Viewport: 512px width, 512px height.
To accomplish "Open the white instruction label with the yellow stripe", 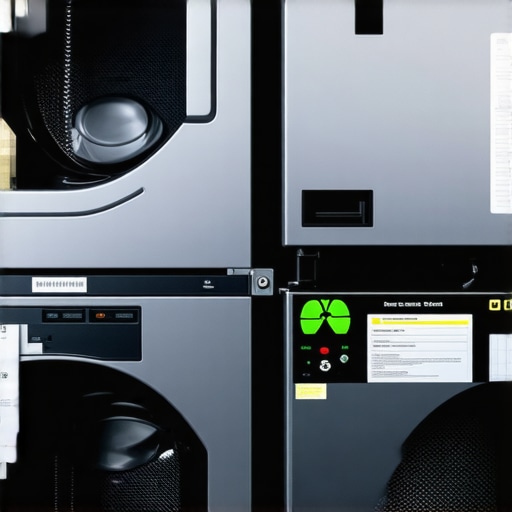I will [420, 348].
